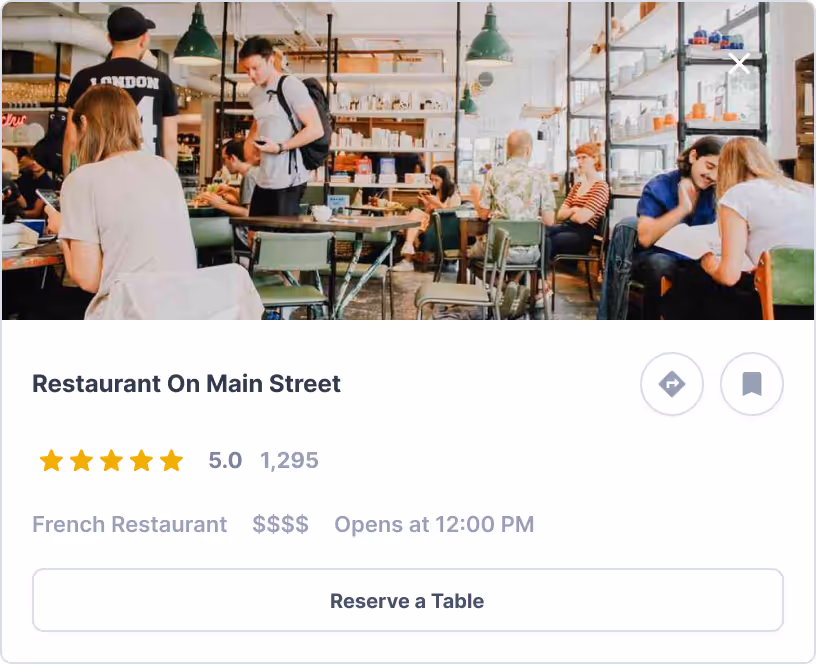
Task: Click the $$$$ price level indicator
Action: coord(280,524)
